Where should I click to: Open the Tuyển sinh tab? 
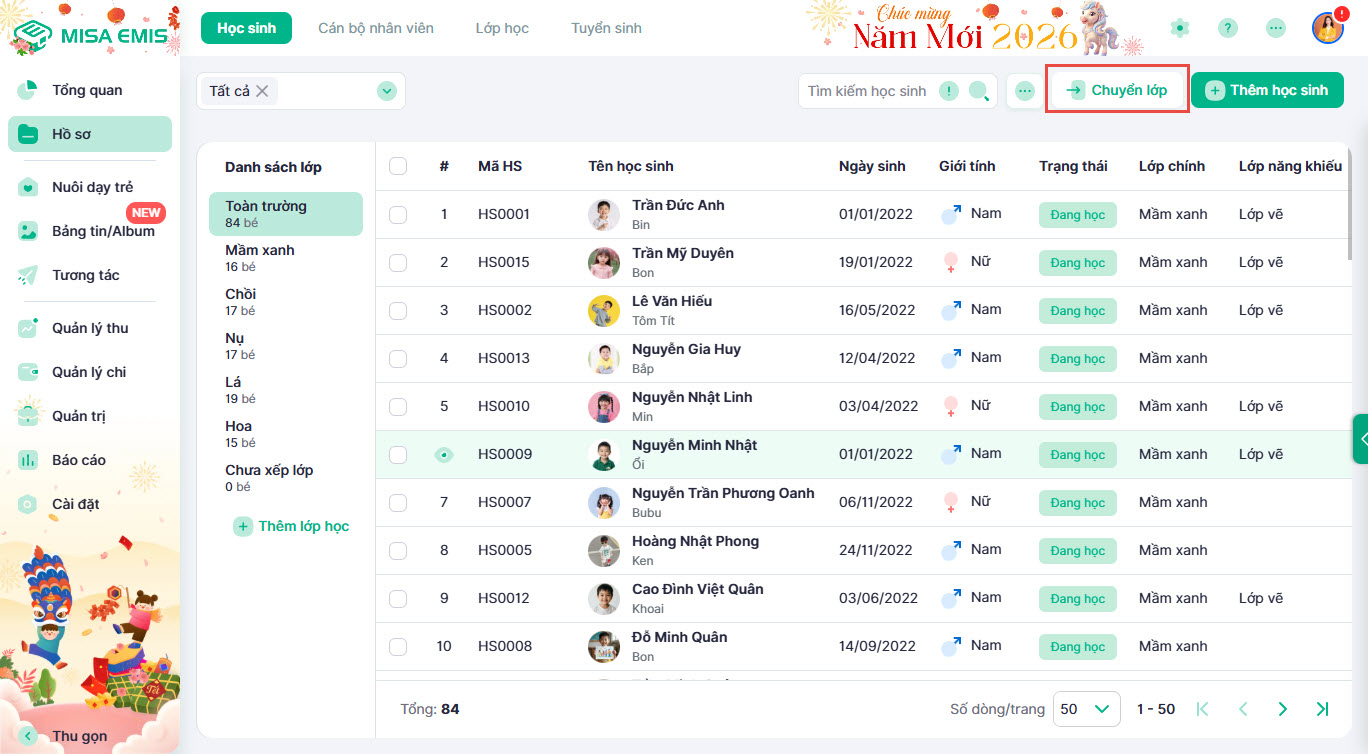pos(606,28)
